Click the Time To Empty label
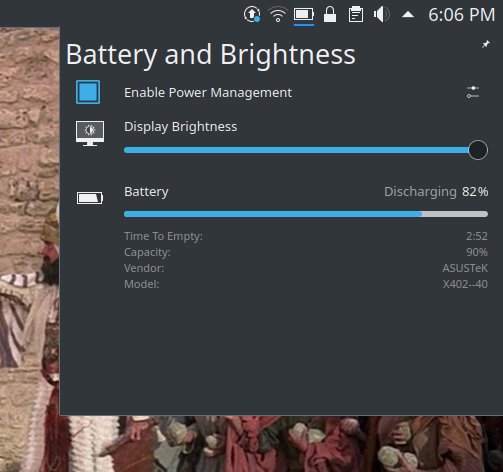 (x=163, y=236)
